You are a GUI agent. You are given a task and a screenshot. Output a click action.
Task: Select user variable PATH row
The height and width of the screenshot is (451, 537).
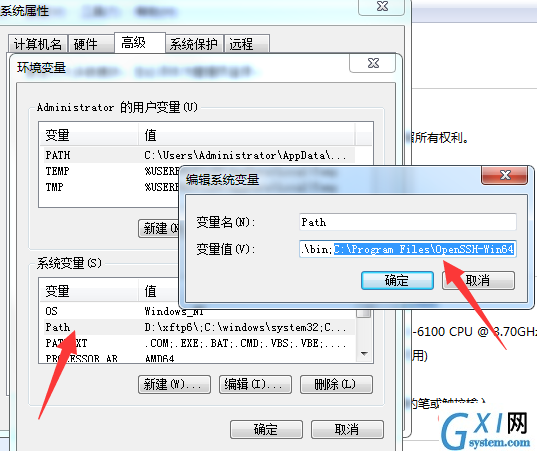click(197, 155)
